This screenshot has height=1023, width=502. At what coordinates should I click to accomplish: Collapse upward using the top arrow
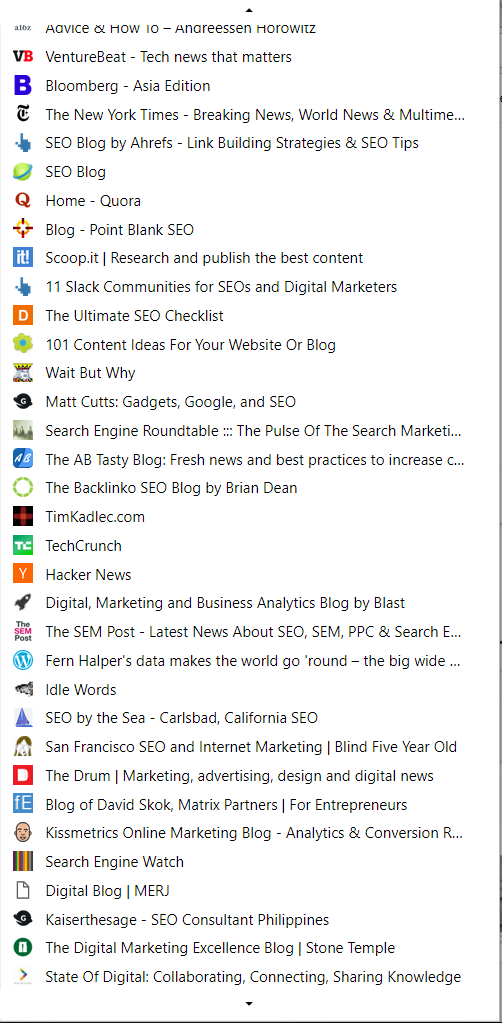click(249, 10)
